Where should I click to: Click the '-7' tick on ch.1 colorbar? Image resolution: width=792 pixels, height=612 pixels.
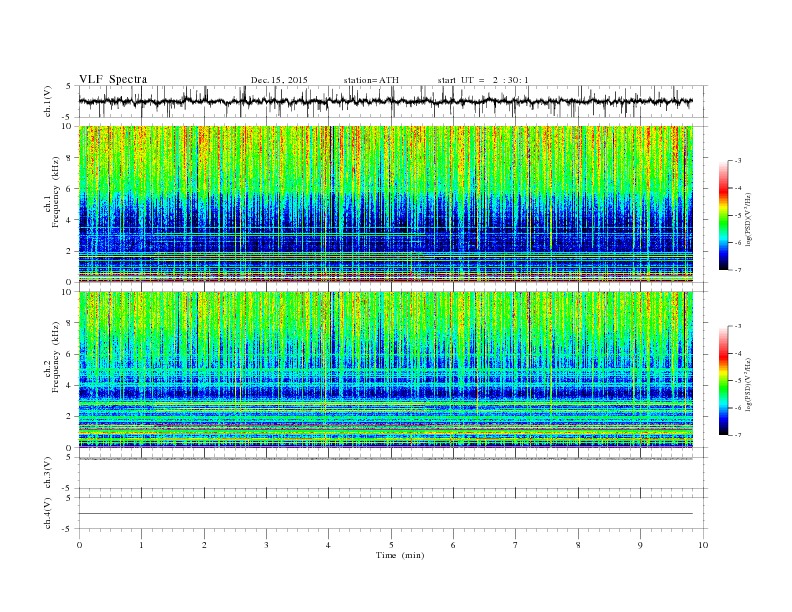tap(738, 270)
